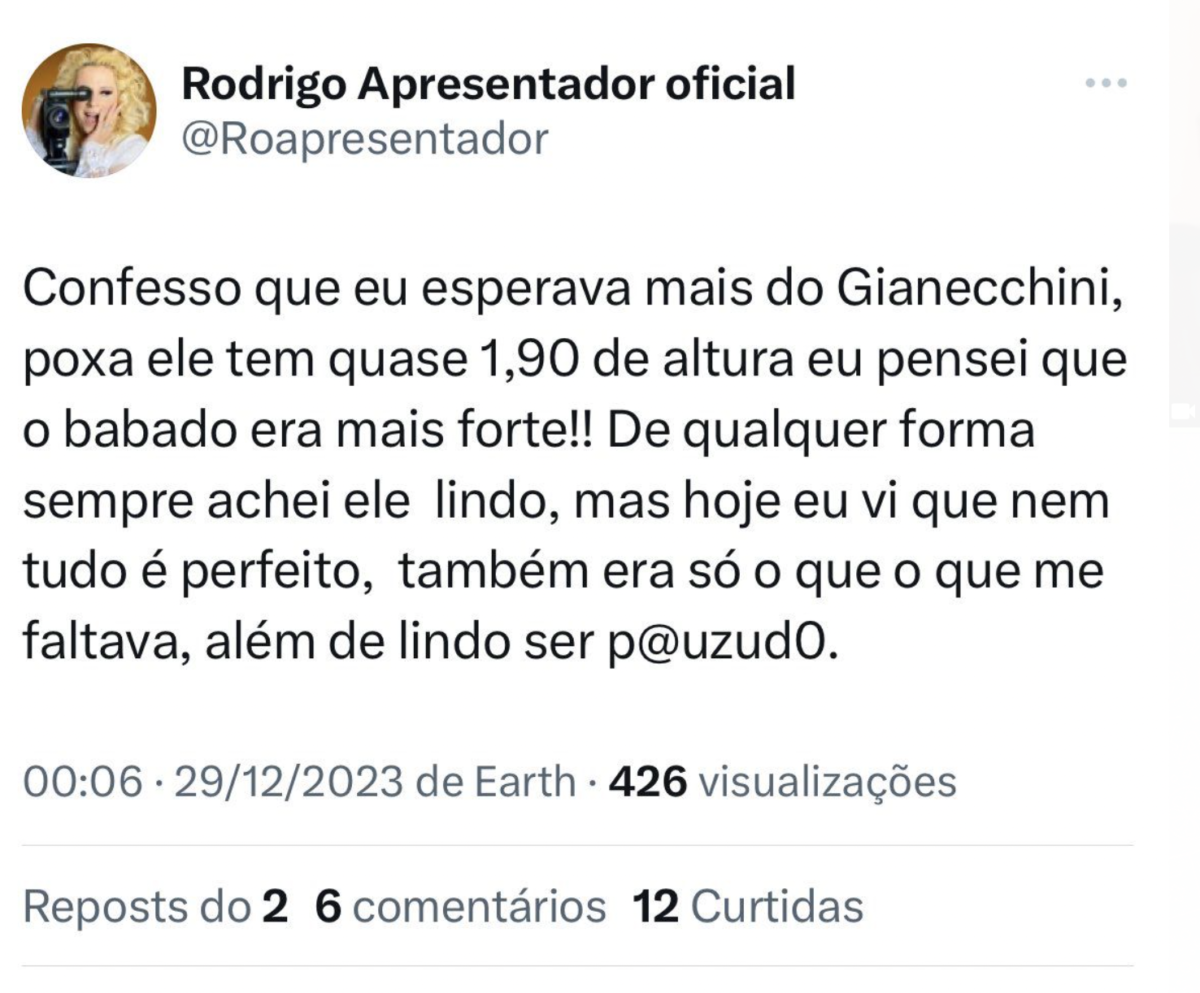Screen dimensions: 1200x993
Task: Click the repost count number 2
Action: pyautogui.click(x=274, y=907)
